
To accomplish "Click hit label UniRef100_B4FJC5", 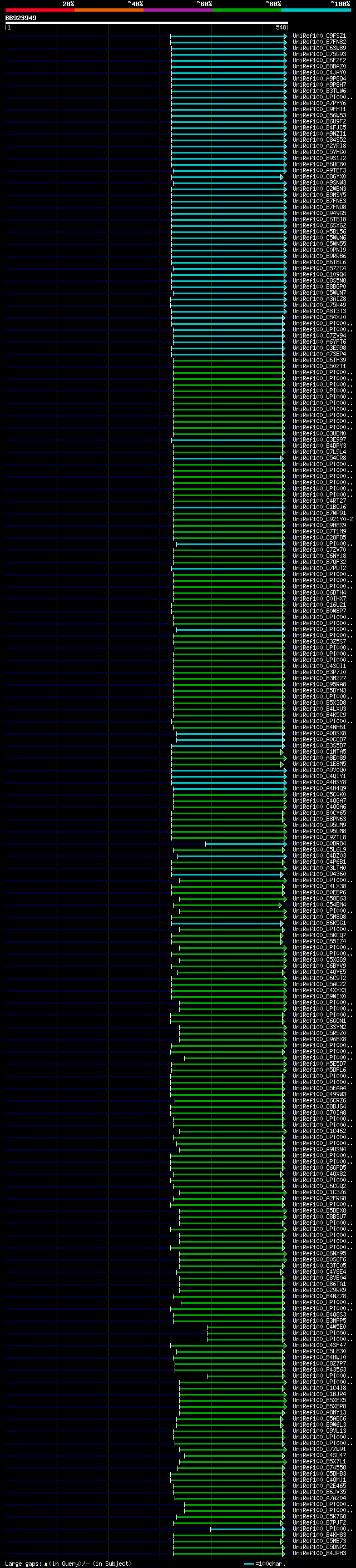I will point(319,127).
